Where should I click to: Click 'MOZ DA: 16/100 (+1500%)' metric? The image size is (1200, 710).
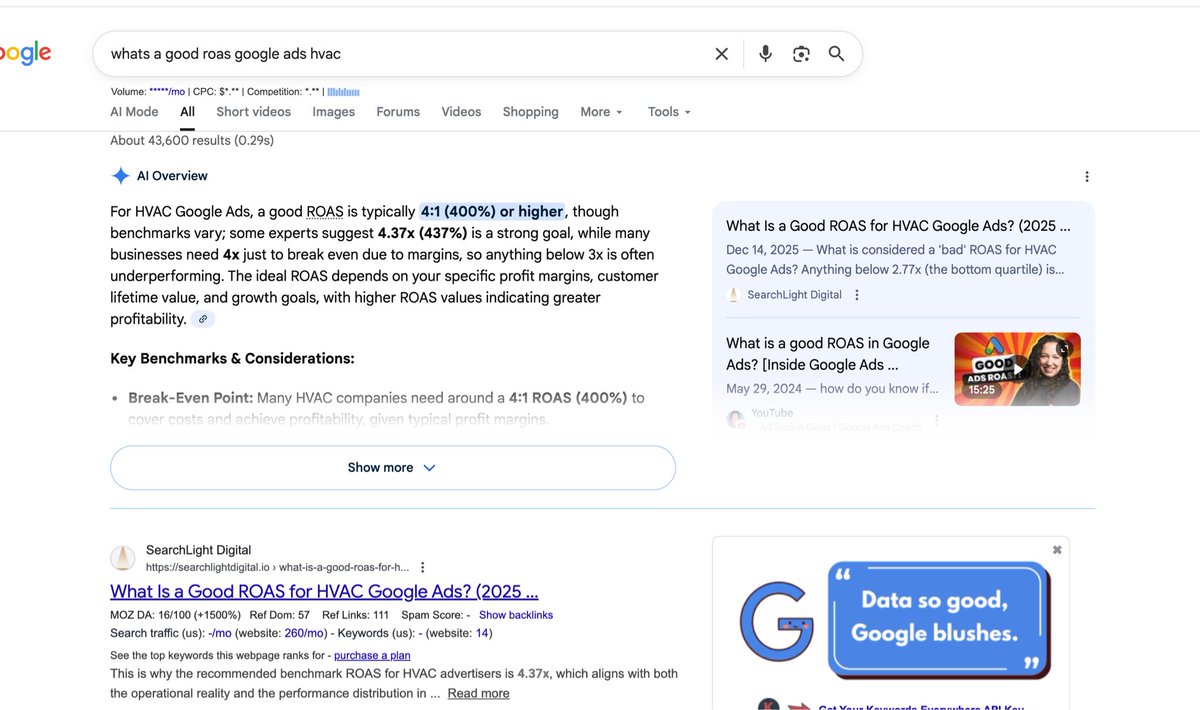[x=174, y=615]
